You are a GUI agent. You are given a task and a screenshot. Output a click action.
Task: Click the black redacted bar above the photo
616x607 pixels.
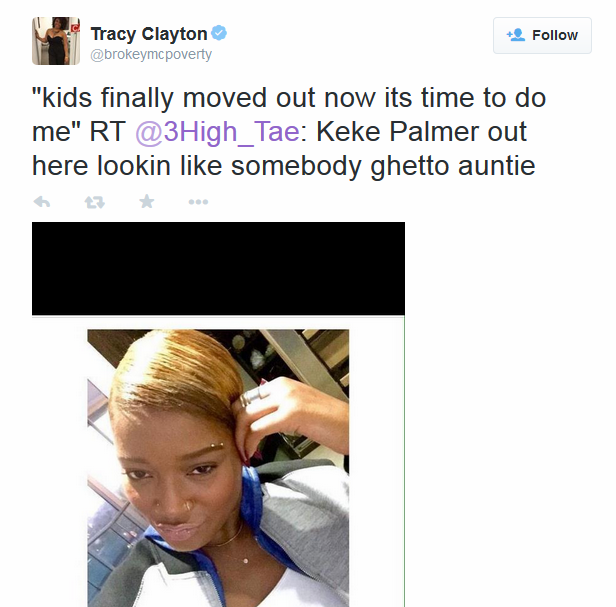point(218,268)
